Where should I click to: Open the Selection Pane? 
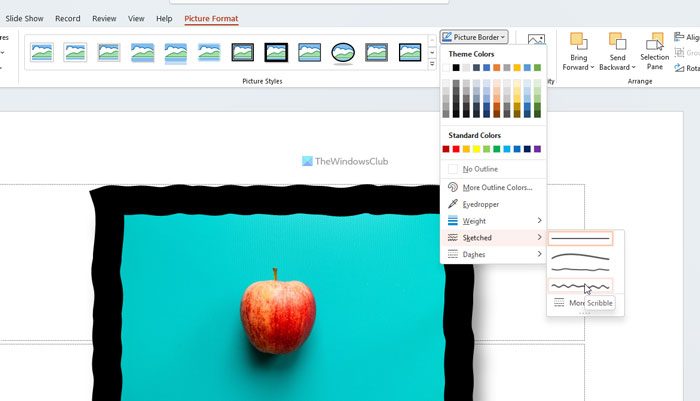click(x=654, y=52)
